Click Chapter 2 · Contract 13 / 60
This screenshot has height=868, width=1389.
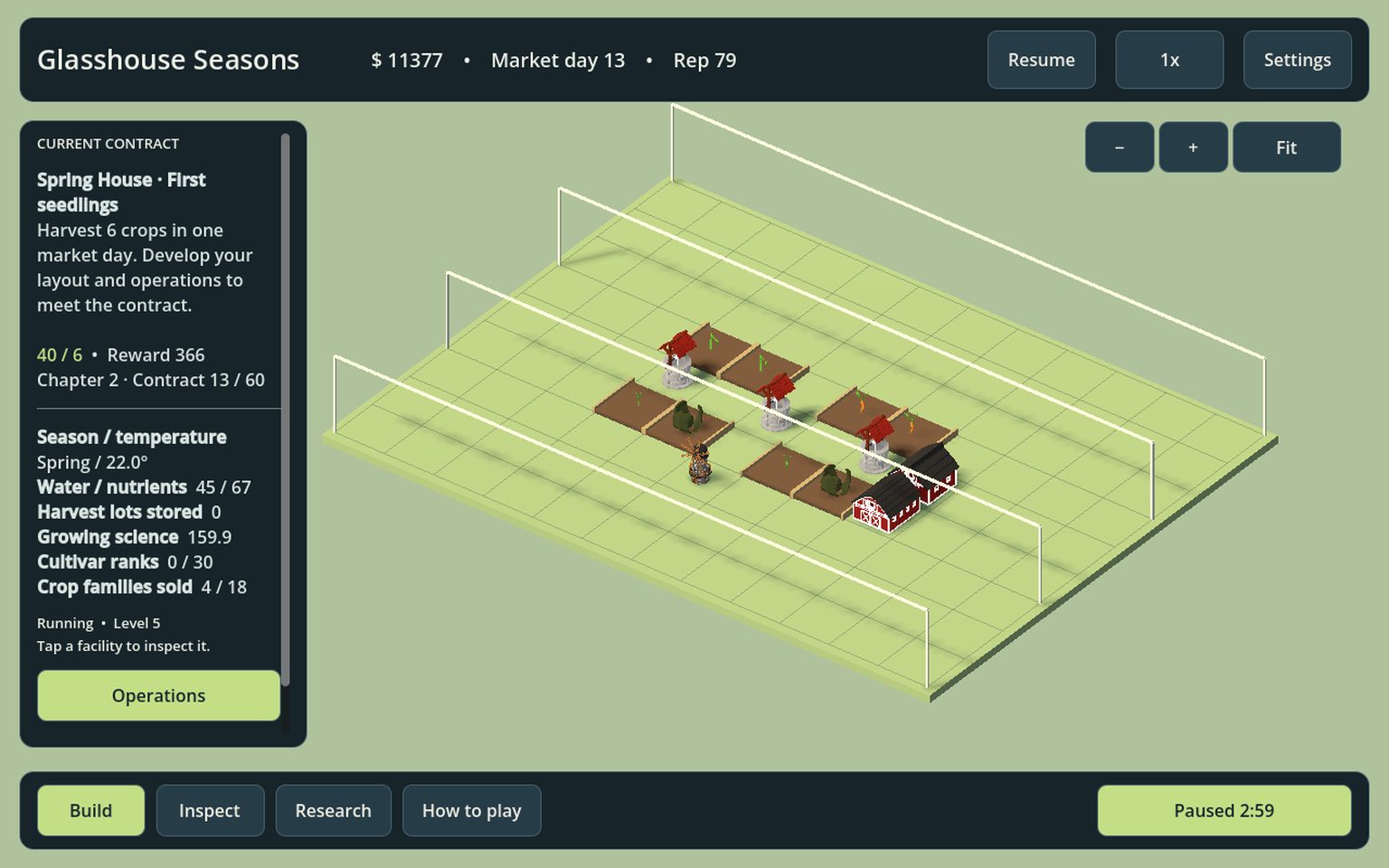tap(151, 380)
